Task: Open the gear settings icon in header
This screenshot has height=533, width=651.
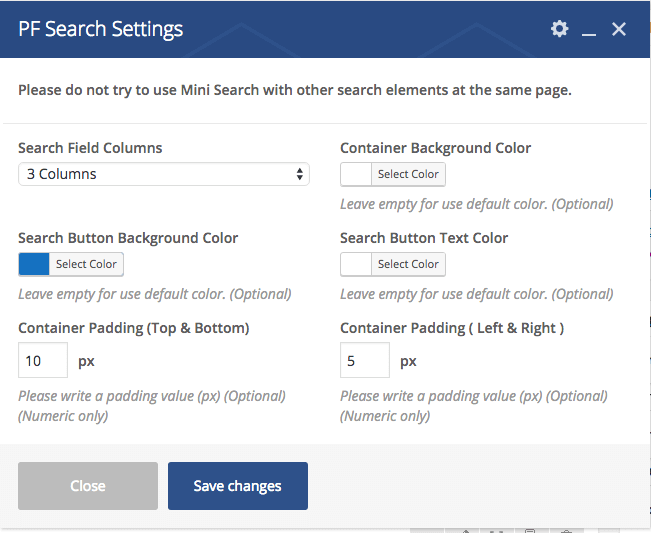Action: (x=559, y=29)
